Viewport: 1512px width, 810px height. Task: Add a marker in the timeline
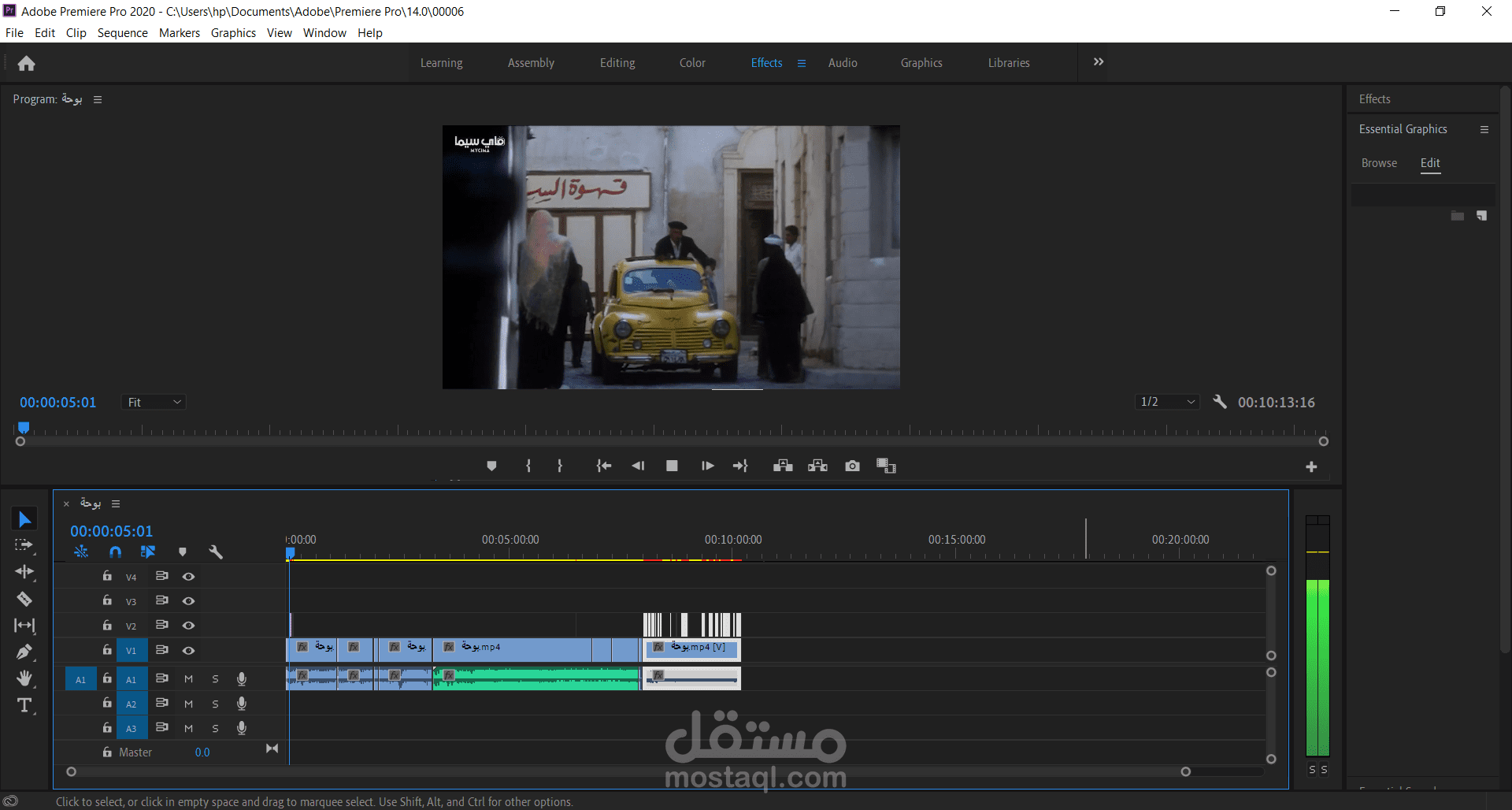tap(183, 552)
